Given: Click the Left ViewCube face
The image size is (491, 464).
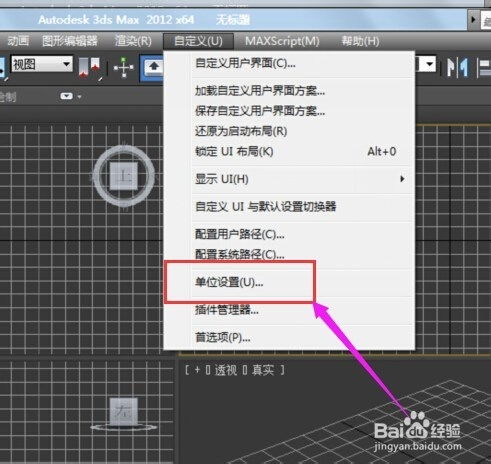Looking at the screenshot, I should [124, 411].
